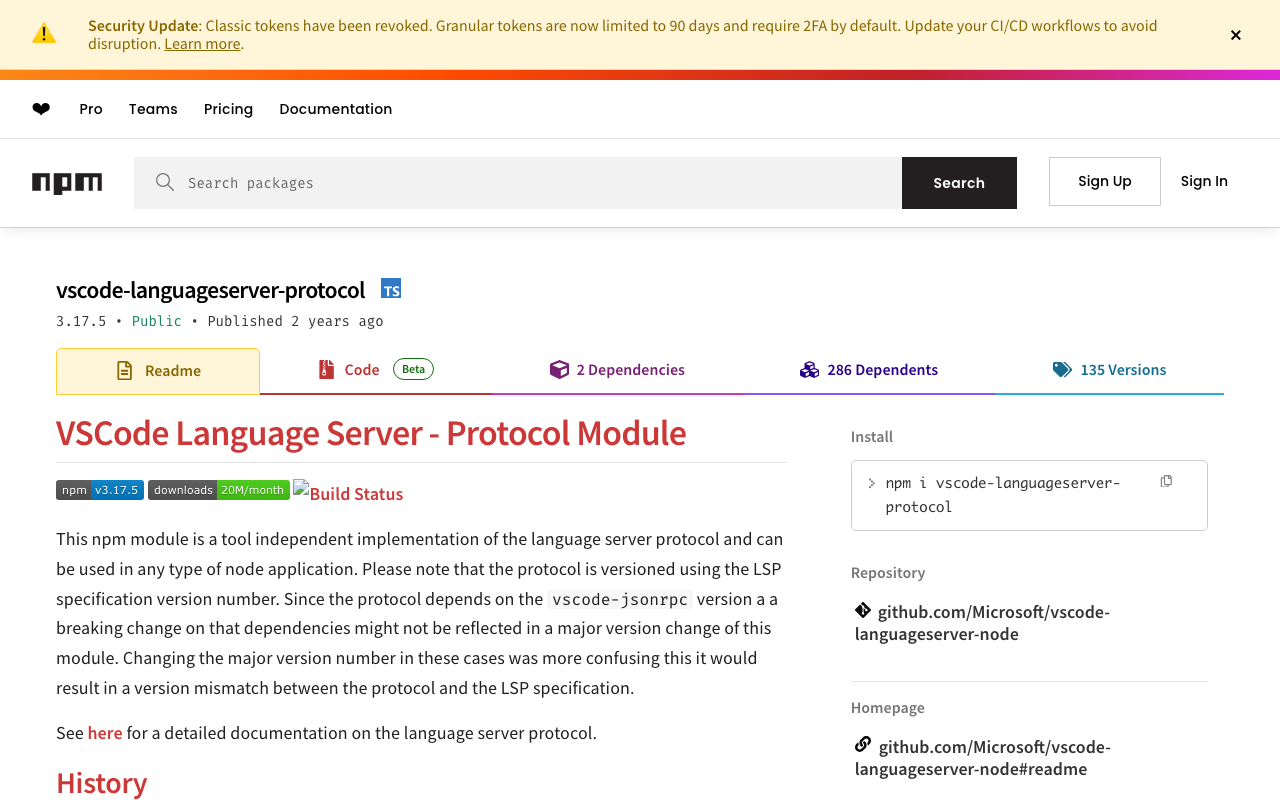Viewport: 1280px width, 800px height.
Task: Click the Sign Up button
Action: point(1105,181)
